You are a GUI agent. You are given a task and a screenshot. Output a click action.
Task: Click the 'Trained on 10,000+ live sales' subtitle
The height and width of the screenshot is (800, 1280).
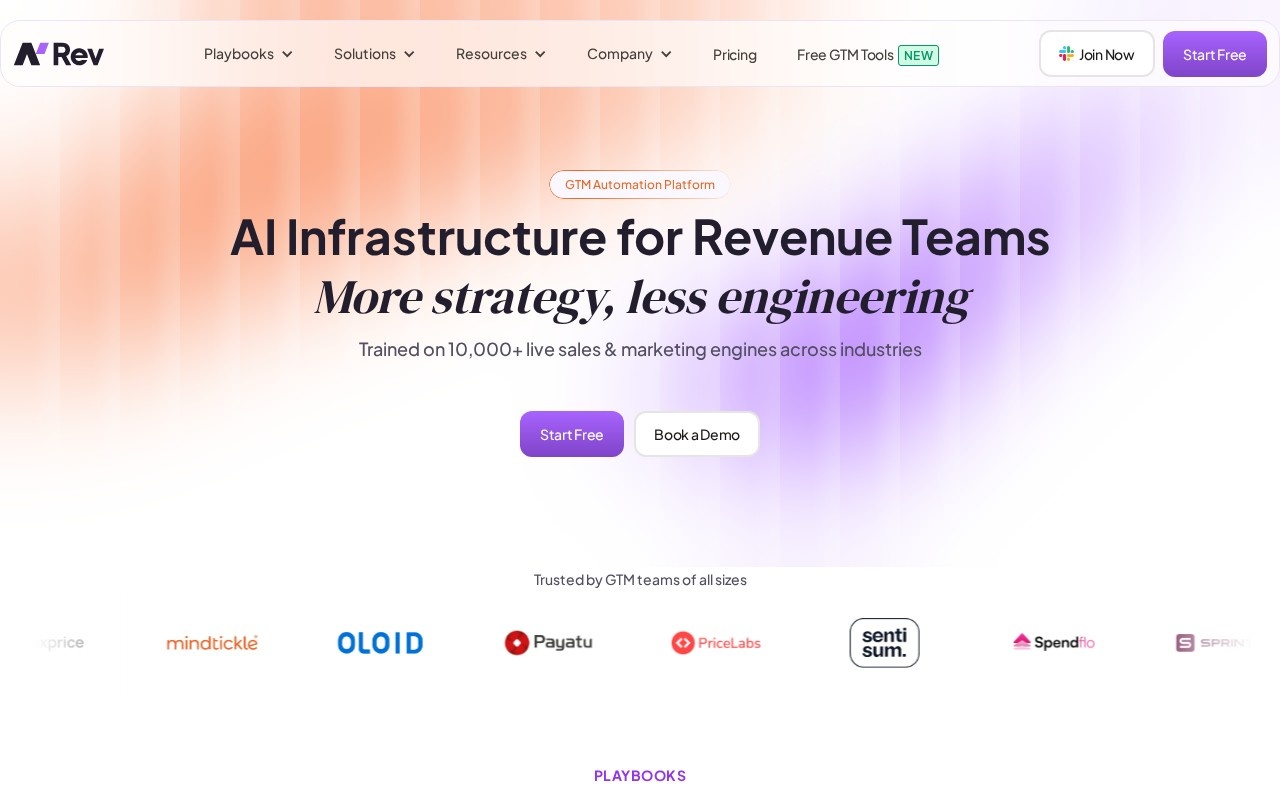click(640, 349)
